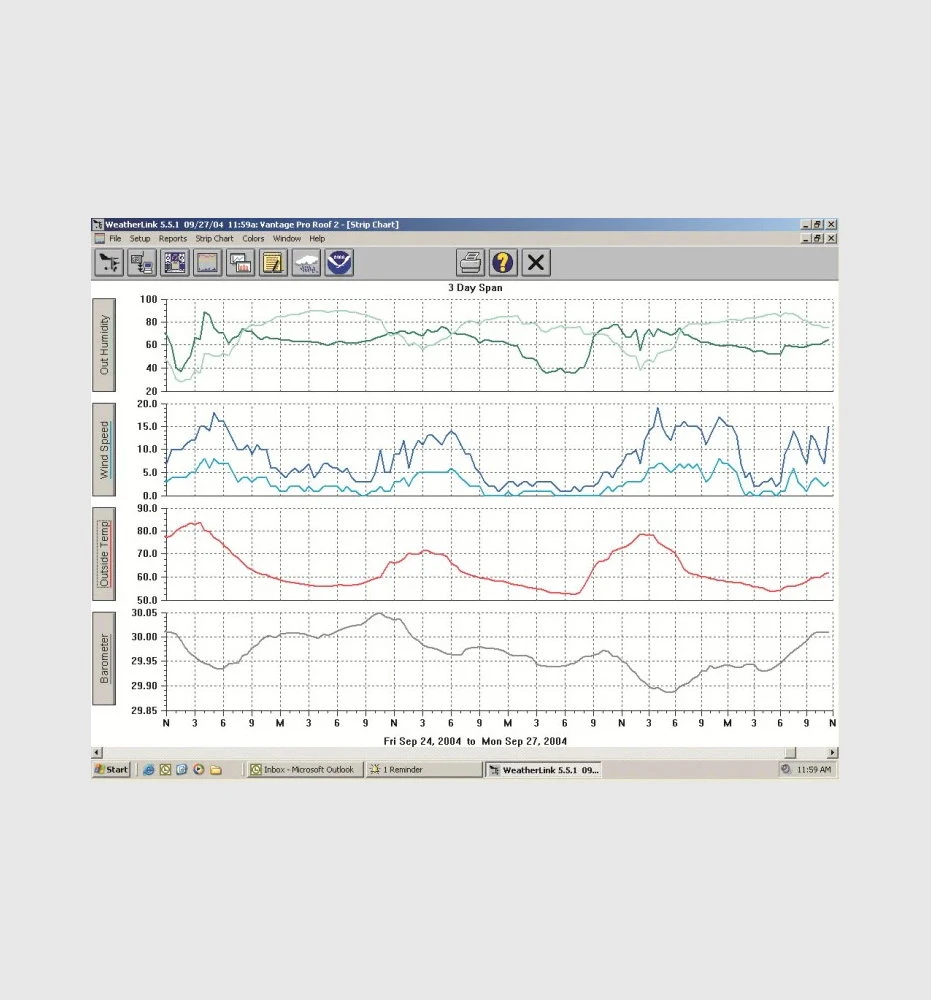Print the chart using printer icon
Image resolution: width=931 pixels, height=1000 pixels.
pyautogui.click(x=471, y=263)
